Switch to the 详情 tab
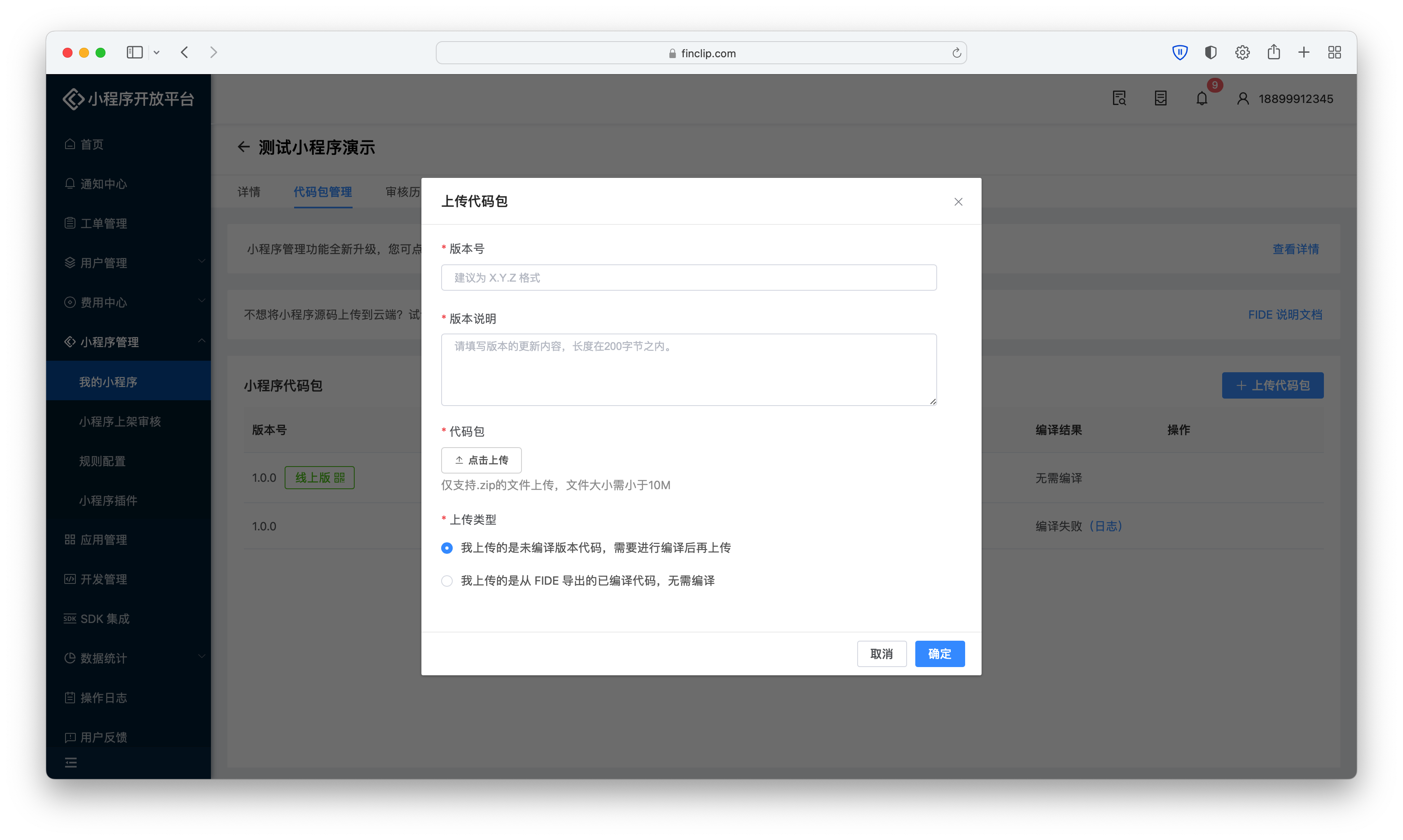Viewport: 1403px width, 840px height. [x=248, y=192]
